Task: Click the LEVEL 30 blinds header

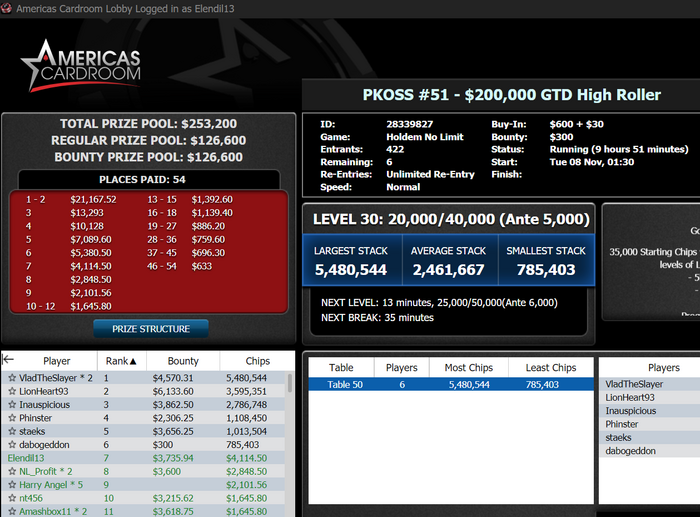Action: 451,219
